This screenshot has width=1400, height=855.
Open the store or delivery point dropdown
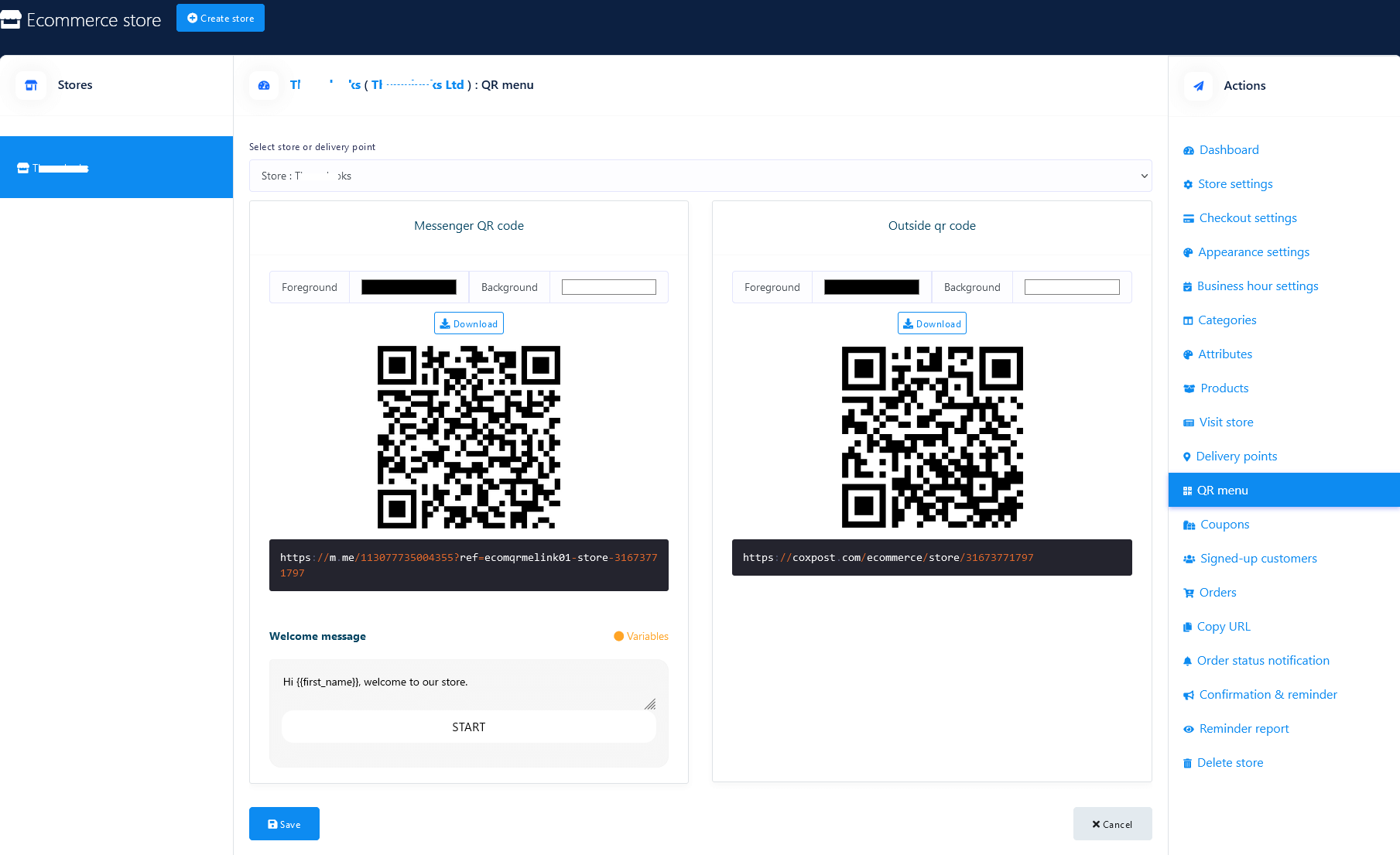click(x=700, y=176)
